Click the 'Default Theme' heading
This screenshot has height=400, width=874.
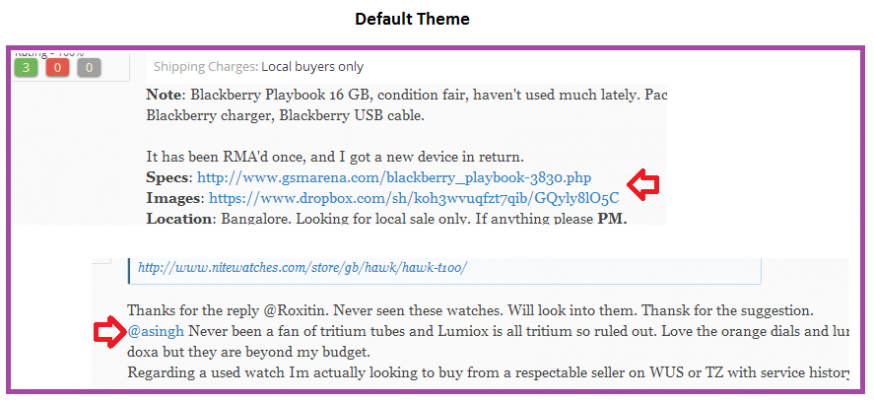tap(412, 19)
